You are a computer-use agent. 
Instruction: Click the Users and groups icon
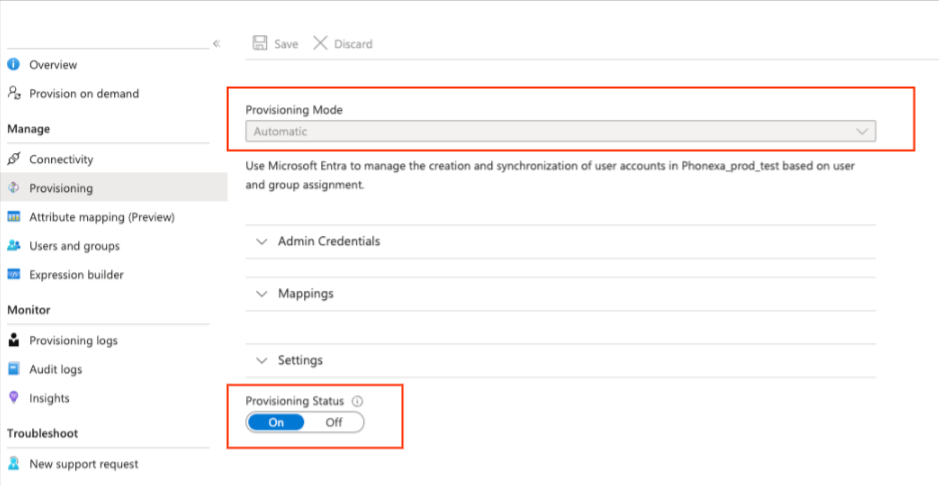[14, 246]
